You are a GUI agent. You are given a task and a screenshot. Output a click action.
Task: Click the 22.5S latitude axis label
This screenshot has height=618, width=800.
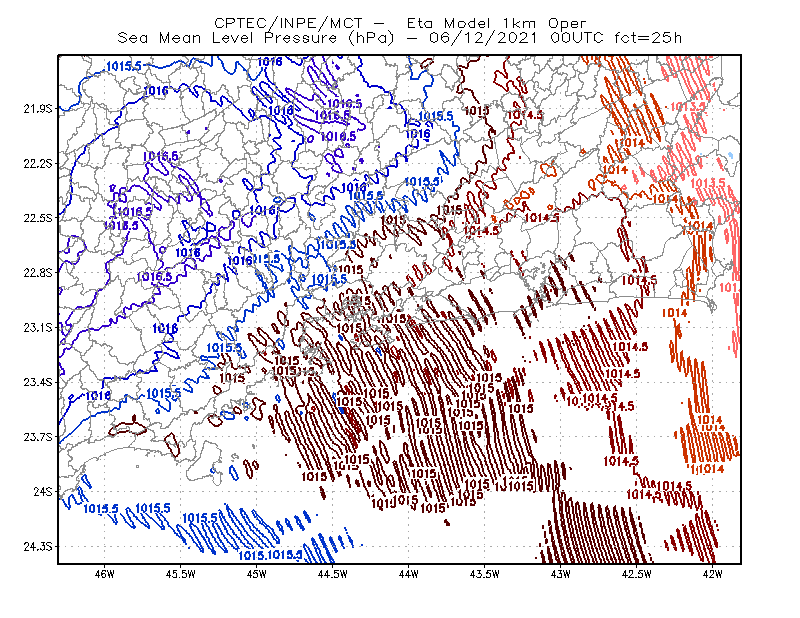pyautogui.click(x=38, y=218)
